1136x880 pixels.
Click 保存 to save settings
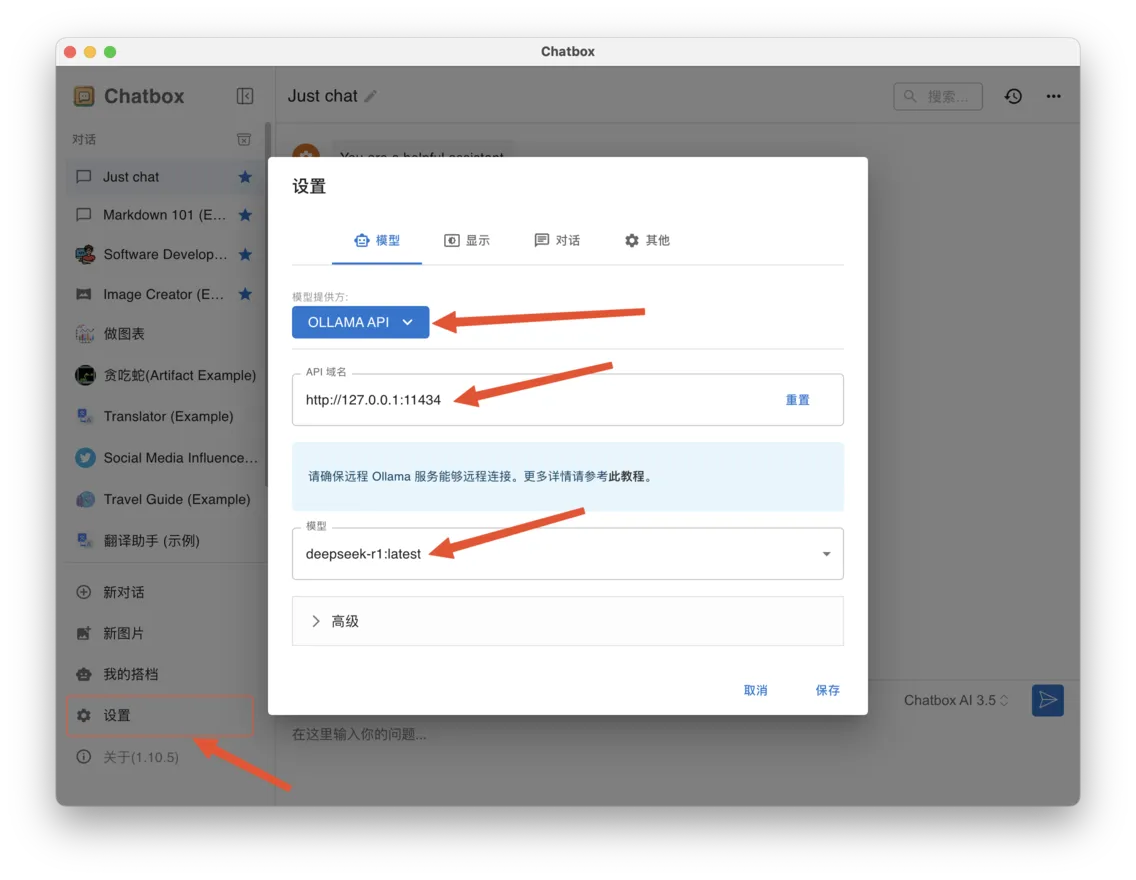tap(827, 690)
